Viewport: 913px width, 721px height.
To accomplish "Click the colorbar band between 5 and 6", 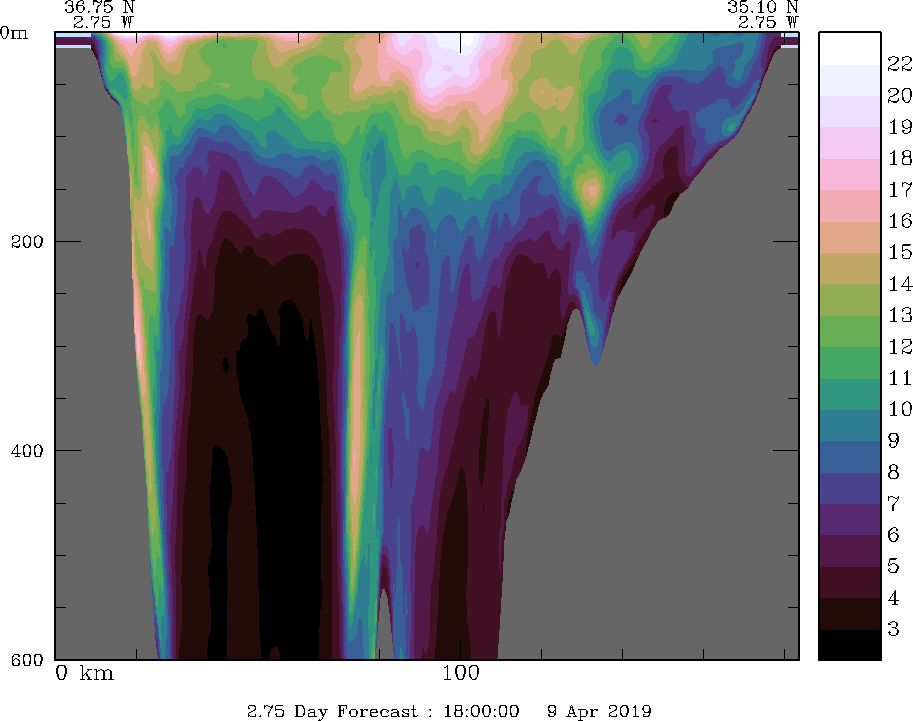I will (x=850, y=552).
